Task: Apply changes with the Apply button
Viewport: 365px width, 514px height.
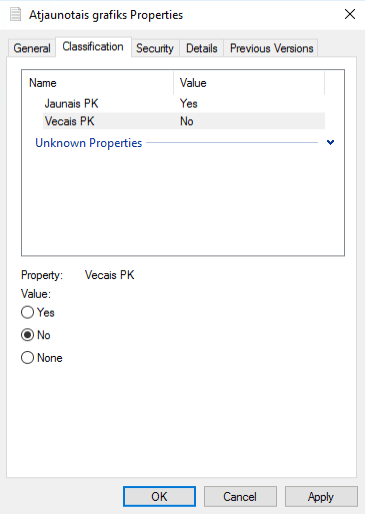Action: coord(321,497)
